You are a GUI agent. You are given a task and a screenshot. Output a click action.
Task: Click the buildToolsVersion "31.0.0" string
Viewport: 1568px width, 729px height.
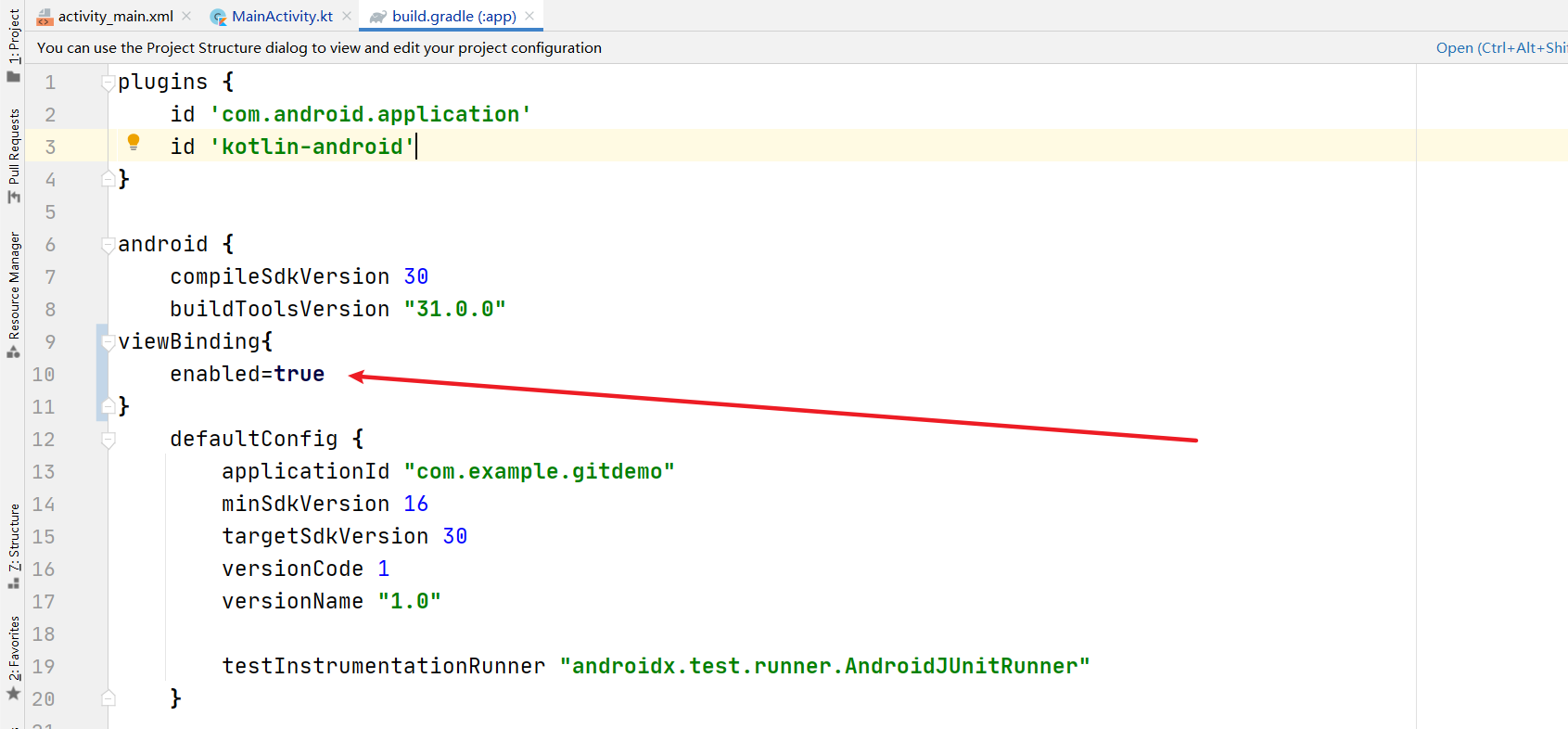point(455,309)
